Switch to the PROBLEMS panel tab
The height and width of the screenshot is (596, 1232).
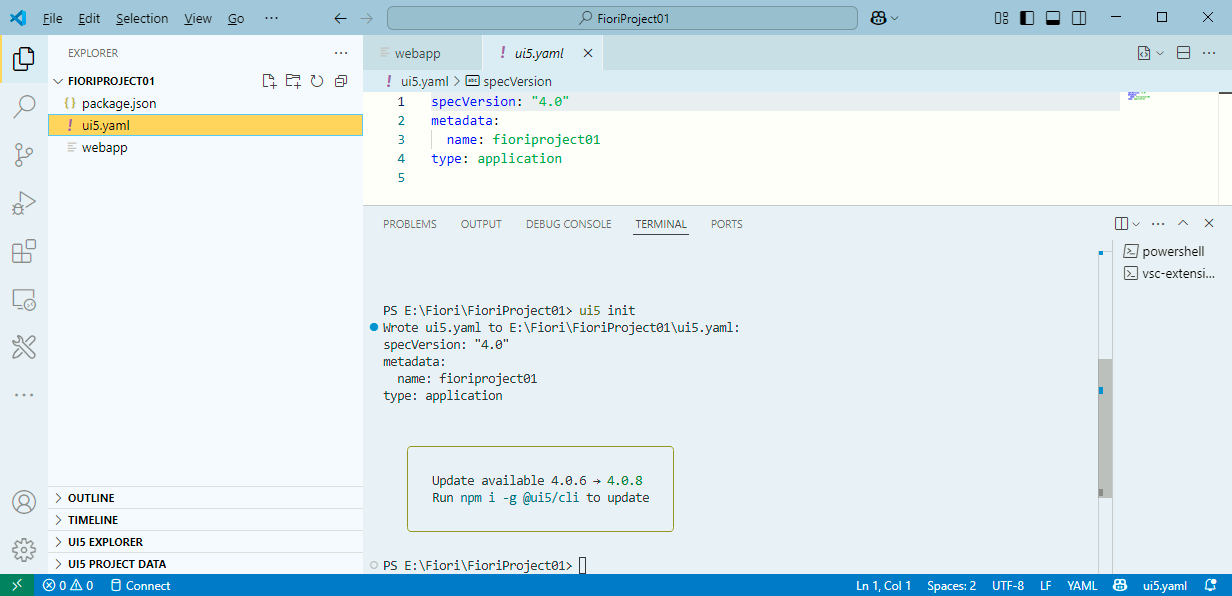[410, 224]
